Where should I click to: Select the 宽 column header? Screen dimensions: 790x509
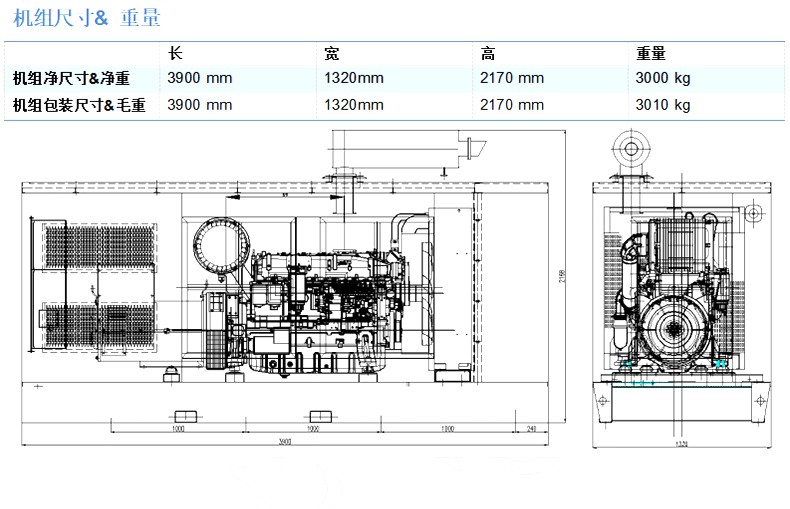click(332, 54)
